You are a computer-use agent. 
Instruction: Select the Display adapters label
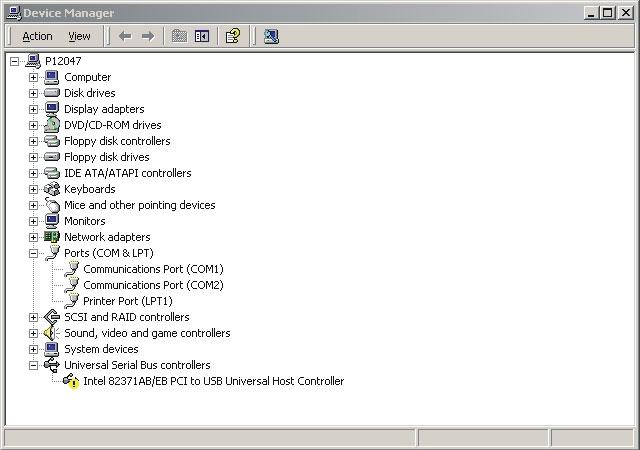[x=104, y=109]
